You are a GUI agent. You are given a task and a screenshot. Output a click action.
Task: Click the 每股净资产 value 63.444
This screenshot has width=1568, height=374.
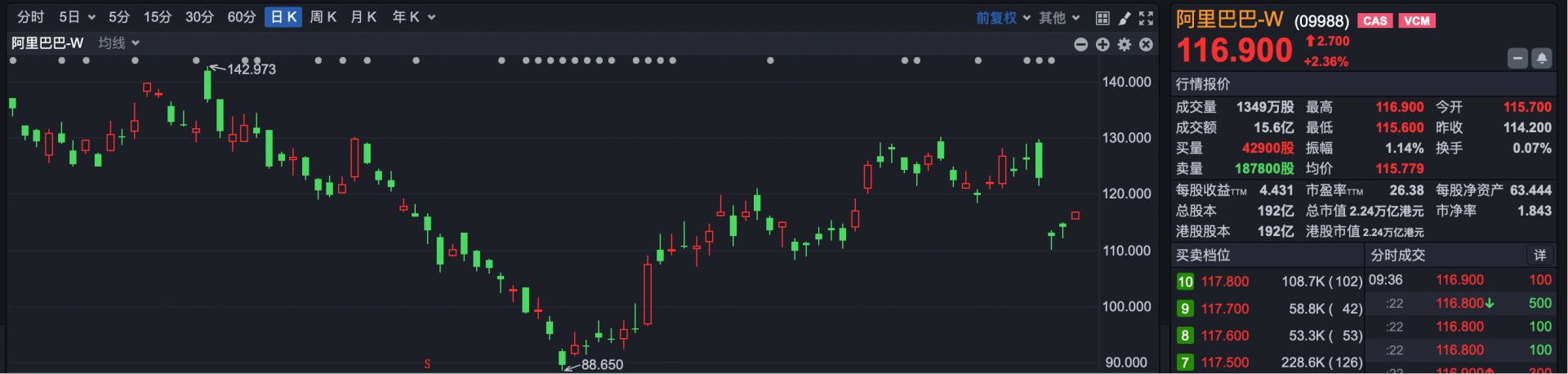1530,189
